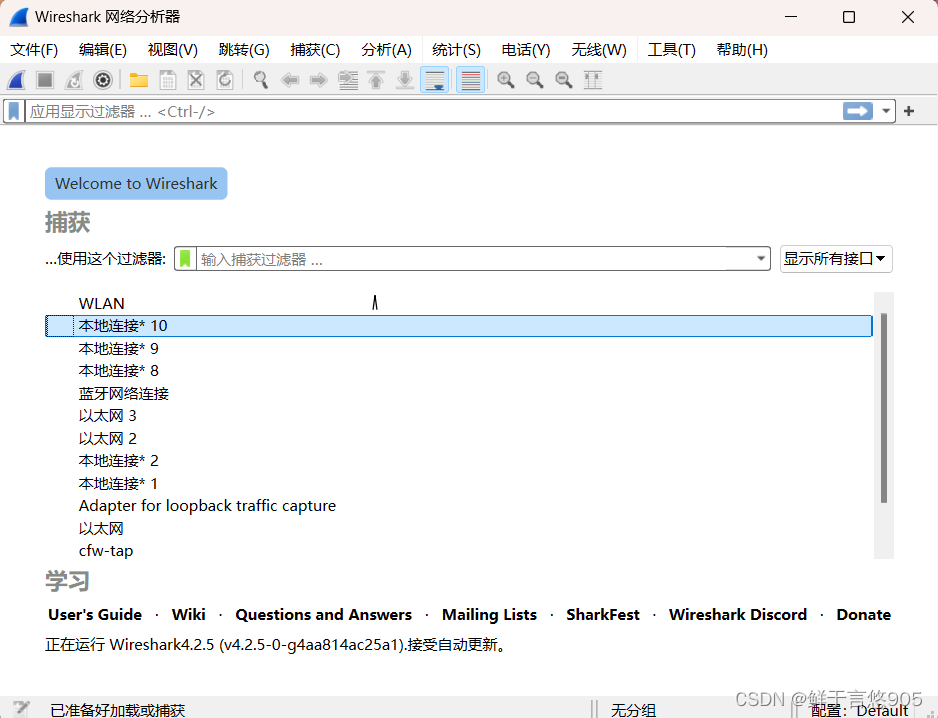This screenshot has width=938, height=718.
Task: Open the 统计(S) menu
Action: [x=456, y=50]
